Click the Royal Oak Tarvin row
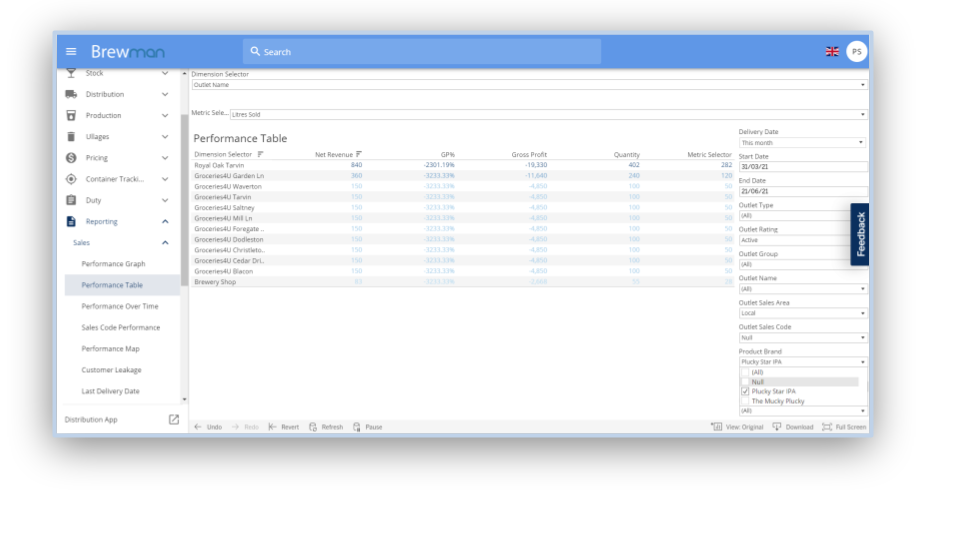Image resolution: width=960 pixels, height=540 pixels. pos(463,165)
